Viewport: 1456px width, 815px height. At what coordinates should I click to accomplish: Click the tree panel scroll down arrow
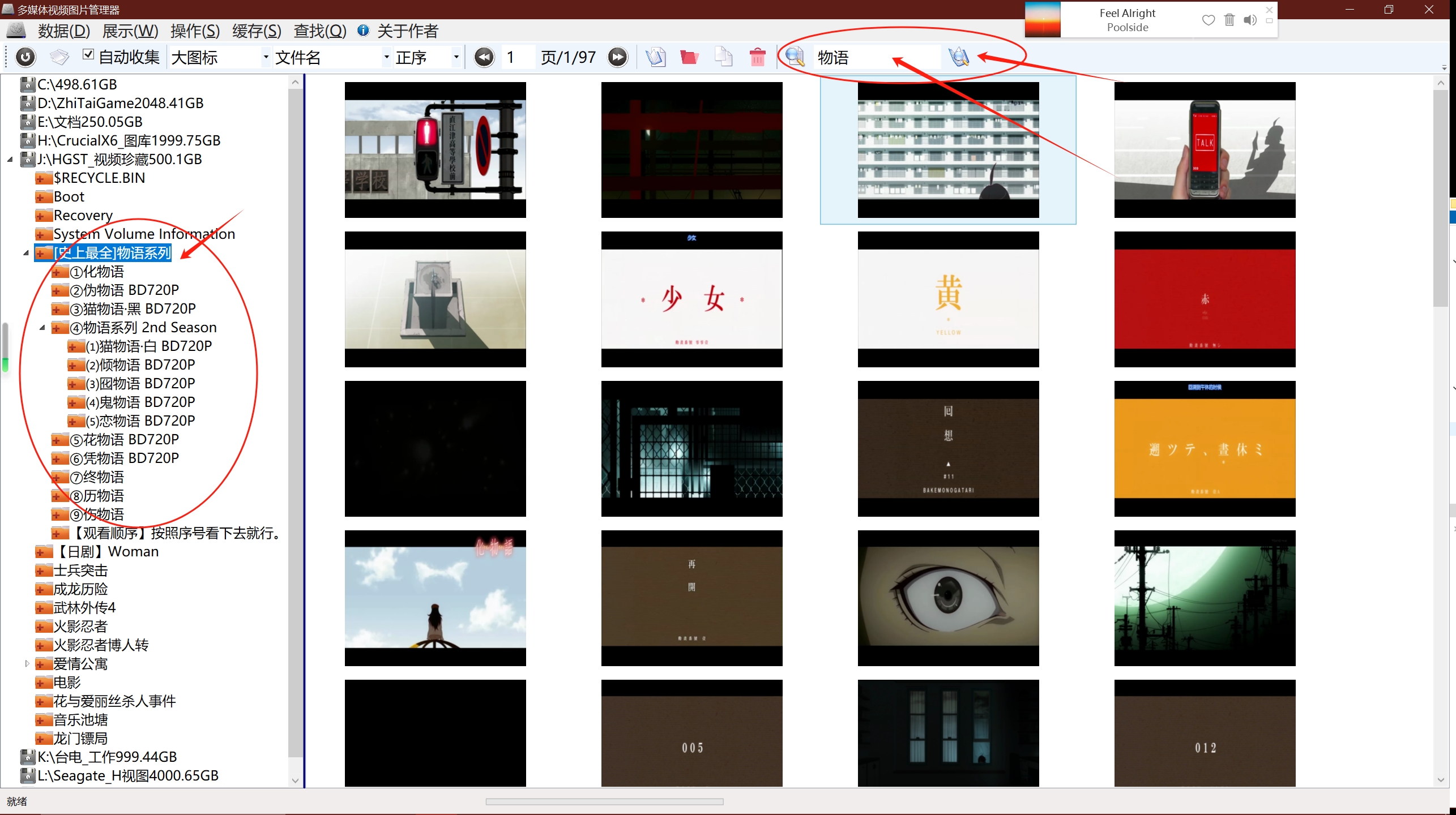(295, 780)
